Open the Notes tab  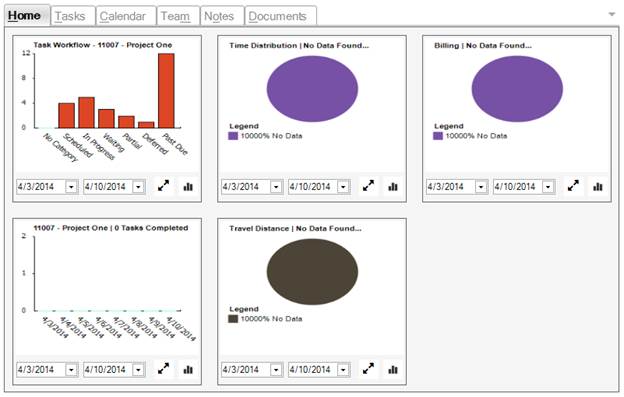click(222, 16)
